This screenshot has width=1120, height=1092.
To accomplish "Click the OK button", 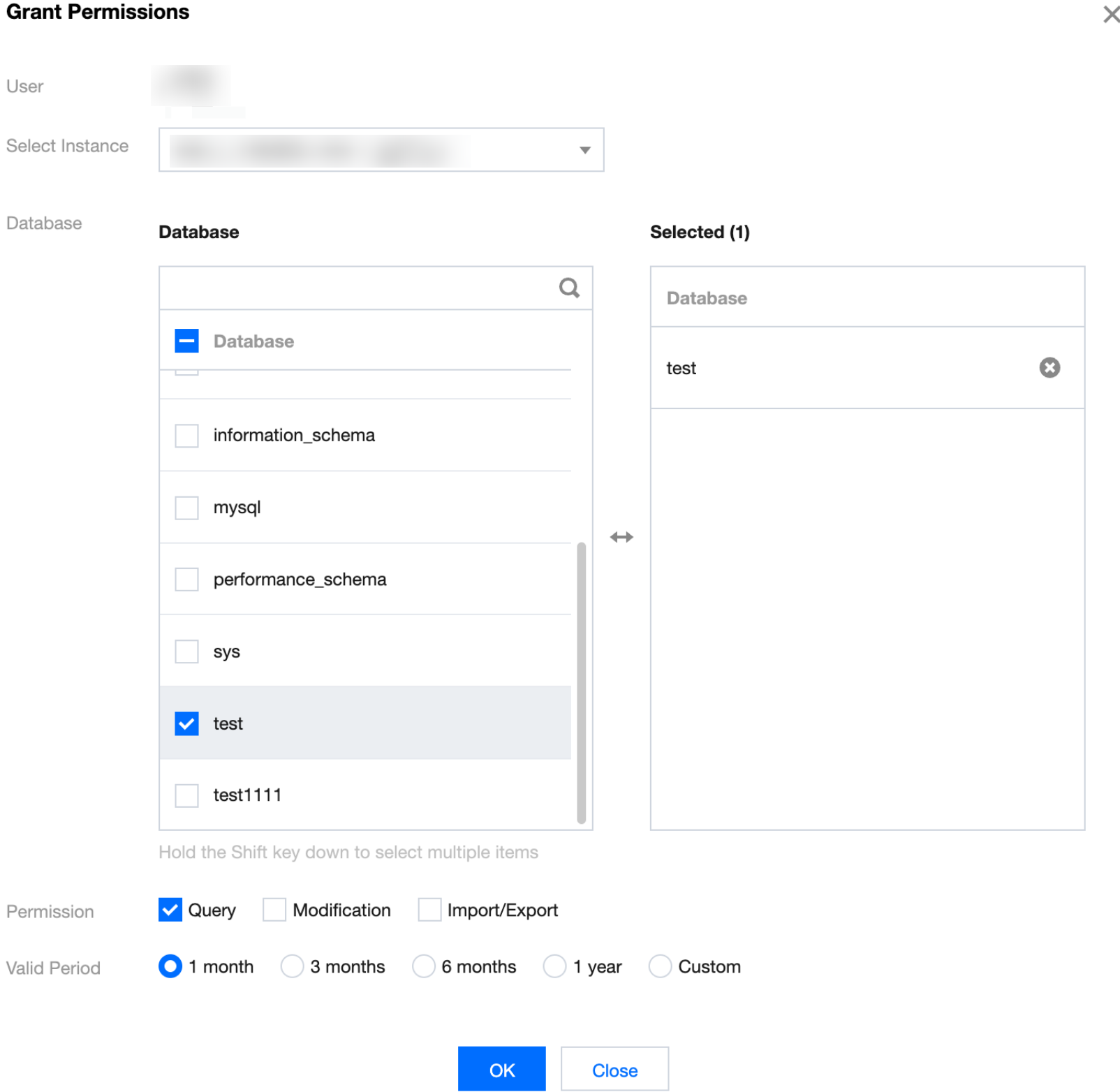I will coord(501,1069).
